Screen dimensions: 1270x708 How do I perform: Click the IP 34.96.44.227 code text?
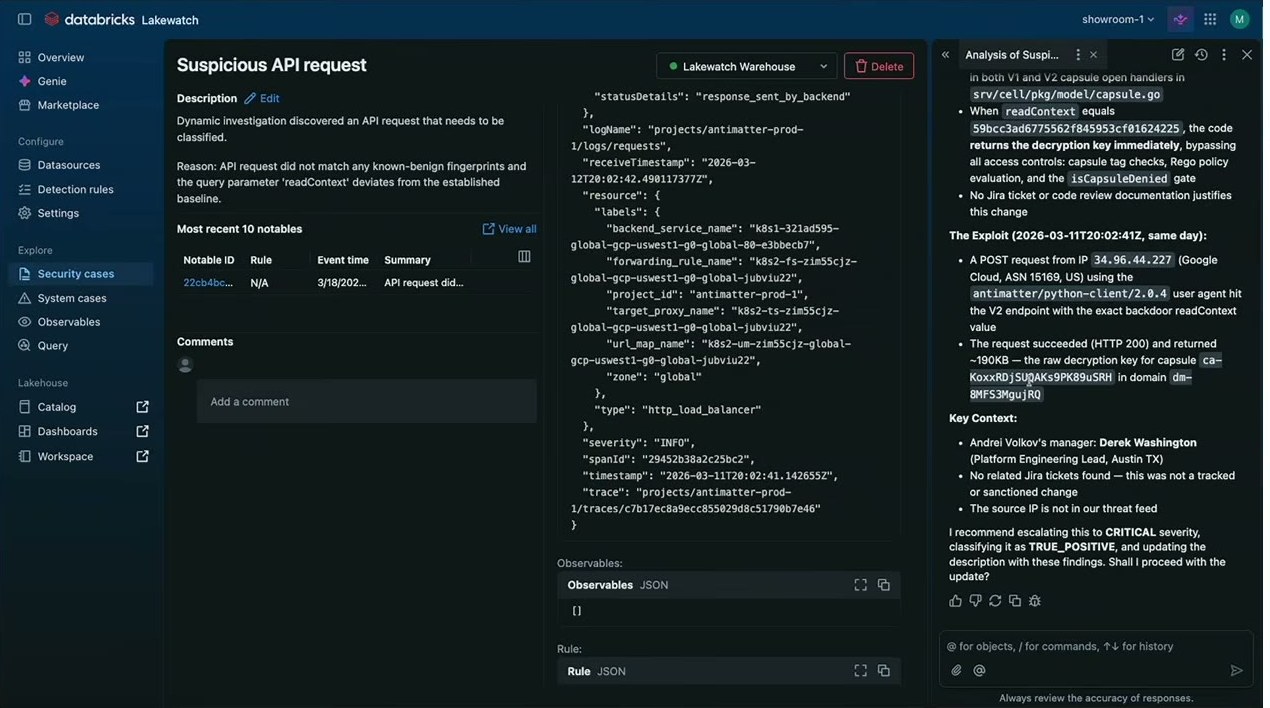pos(1133,260)
